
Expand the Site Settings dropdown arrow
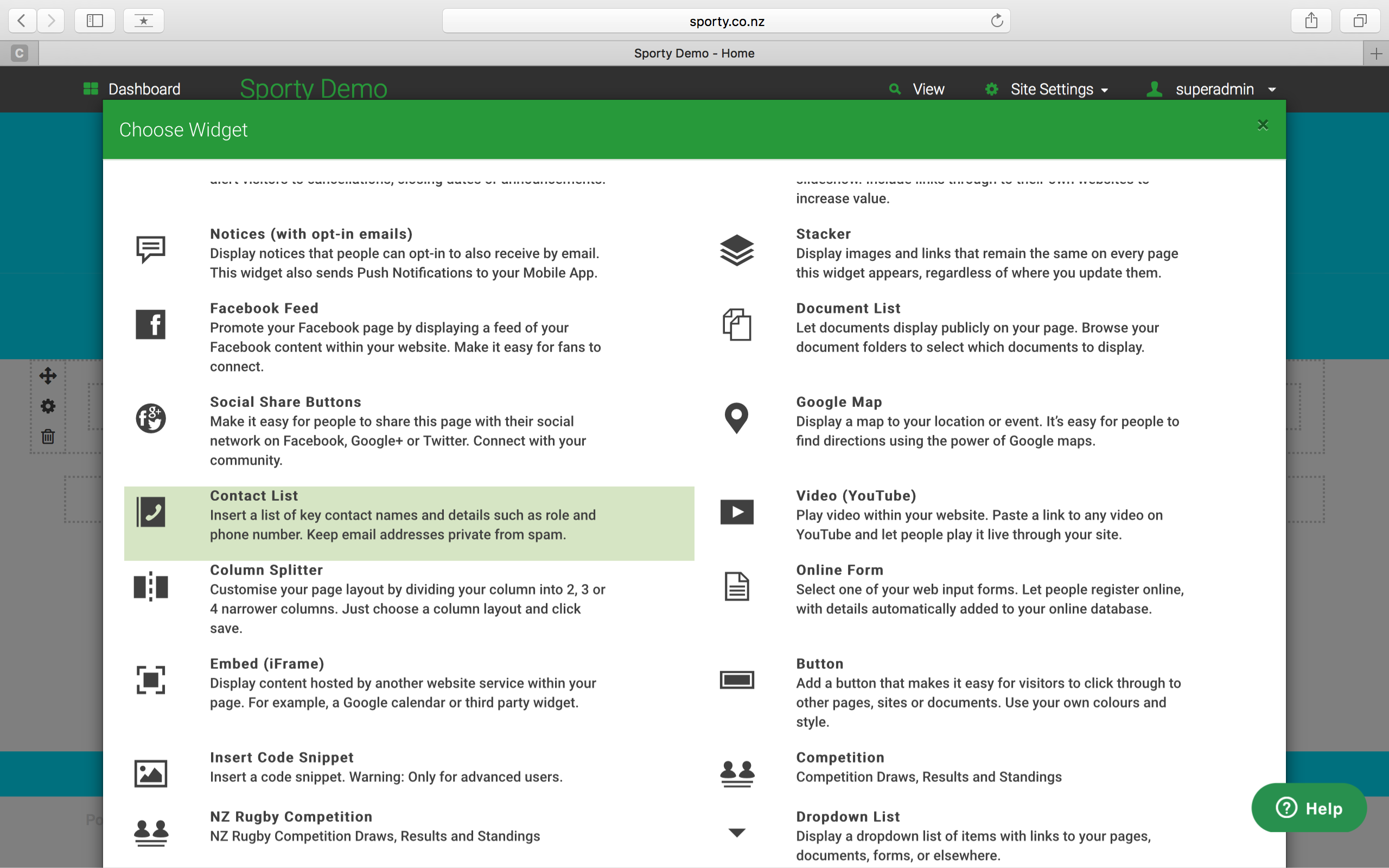1105,91
